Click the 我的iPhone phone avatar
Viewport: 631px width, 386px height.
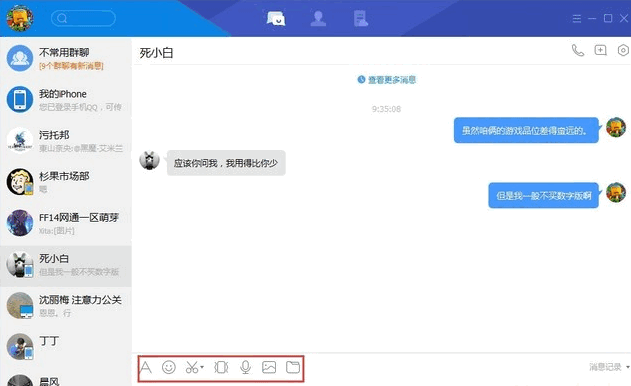(20, 99)
